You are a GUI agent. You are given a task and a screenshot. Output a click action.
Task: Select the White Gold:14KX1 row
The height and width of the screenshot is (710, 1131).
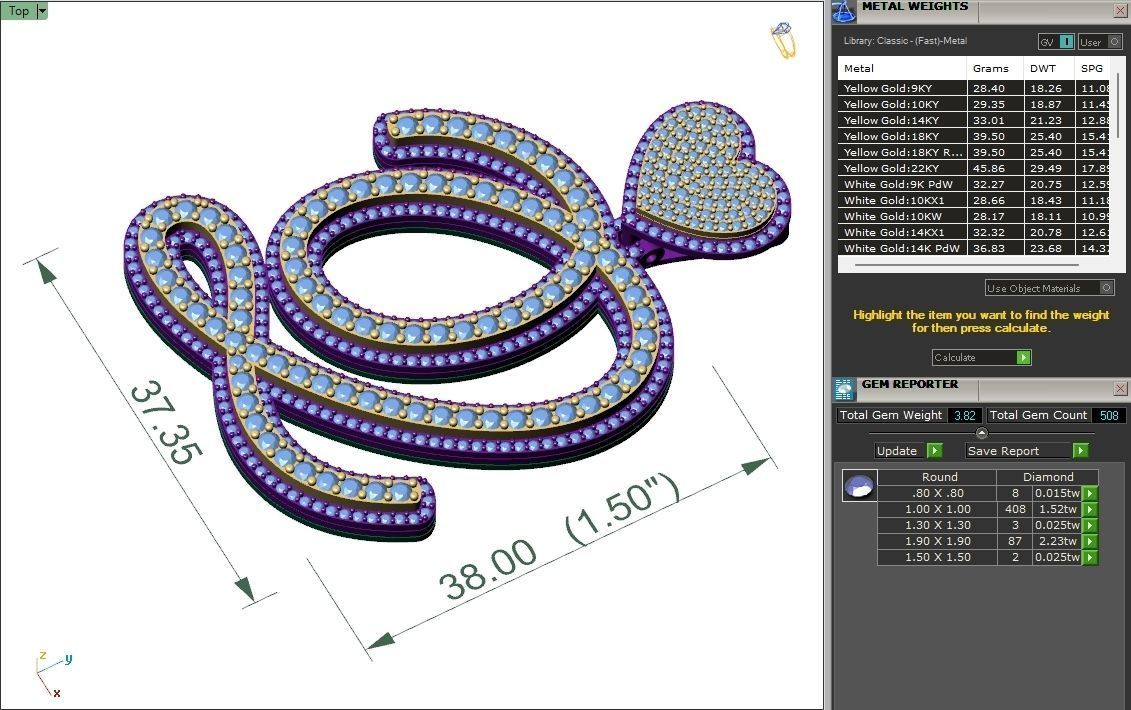tap(974, 232)
